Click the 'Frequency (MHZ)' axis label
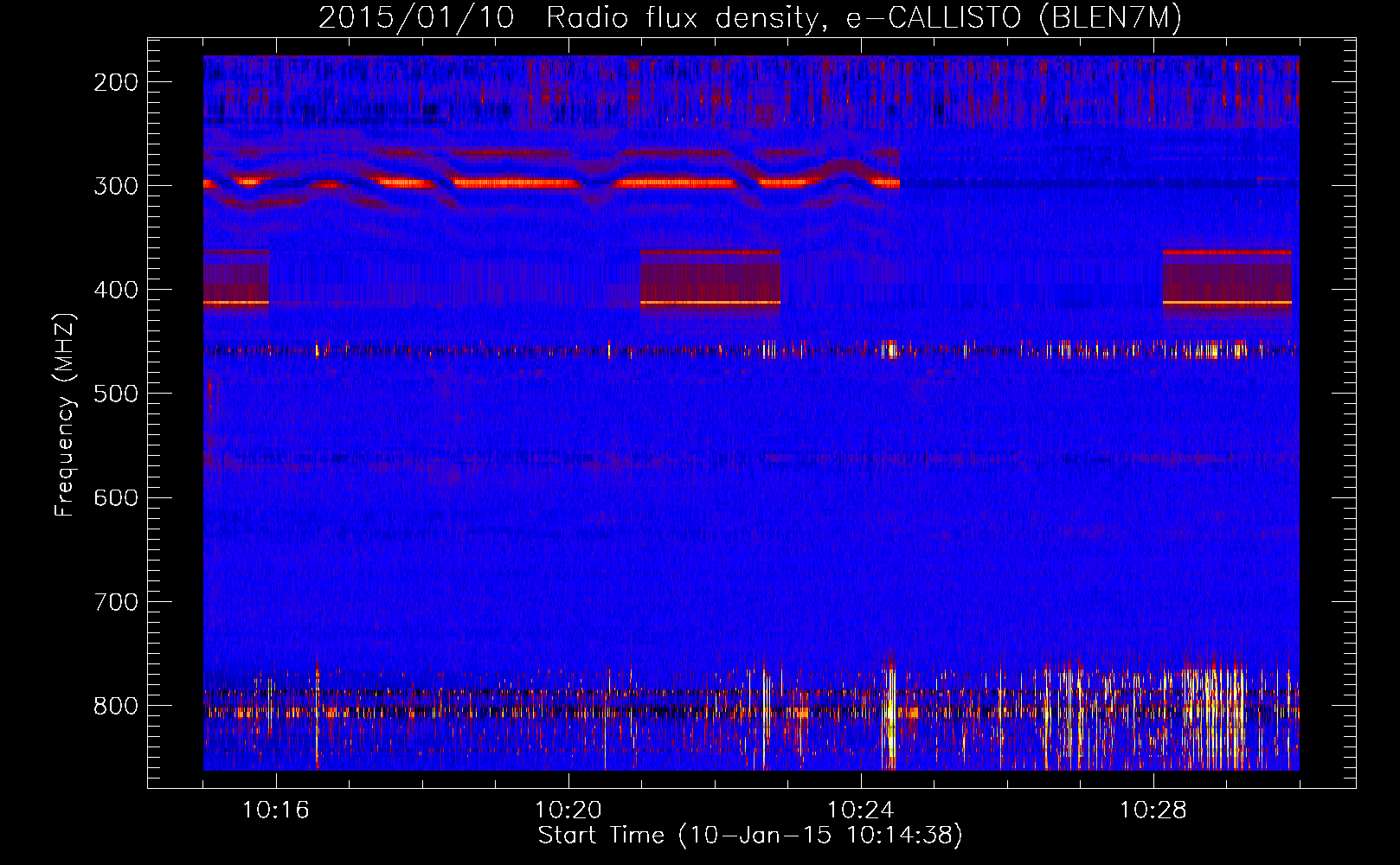This screenshot has width=1400, height=865. (x=65, y=414)
